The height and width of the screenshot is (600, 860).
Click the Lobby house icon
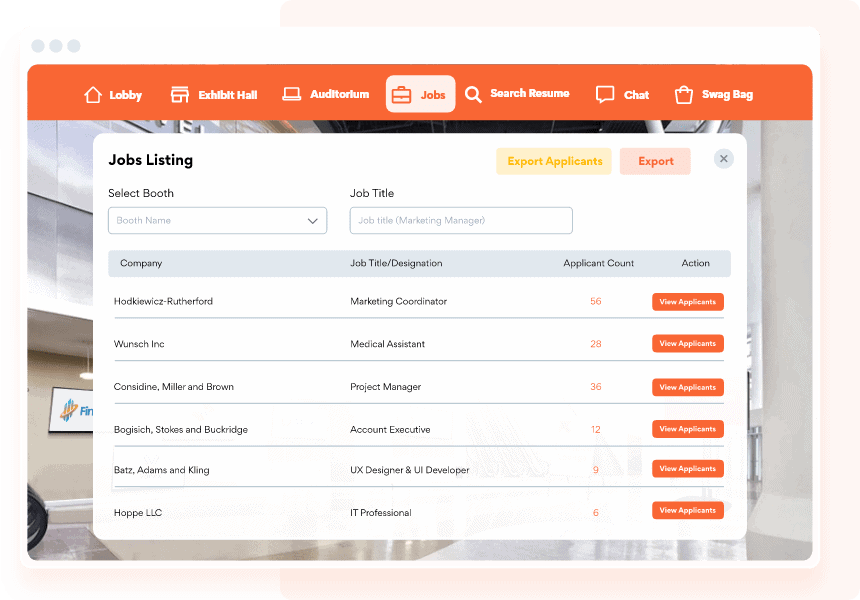(x=93, y=95)
